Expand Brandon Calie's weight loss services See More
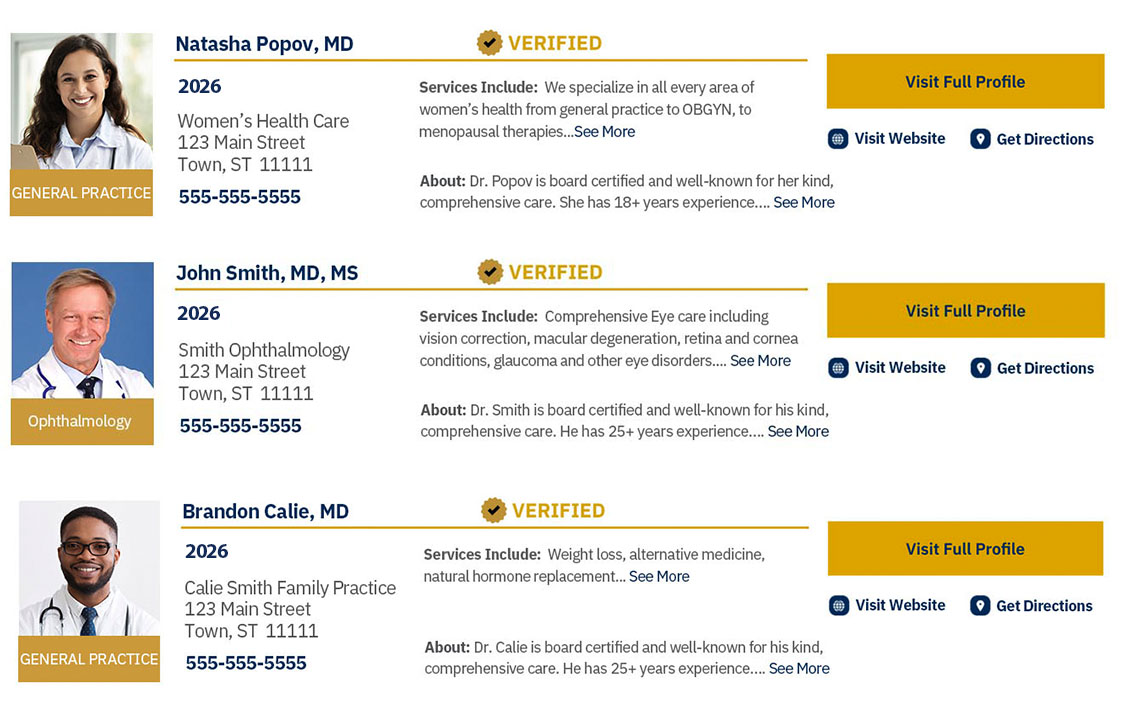 [659, 577]
